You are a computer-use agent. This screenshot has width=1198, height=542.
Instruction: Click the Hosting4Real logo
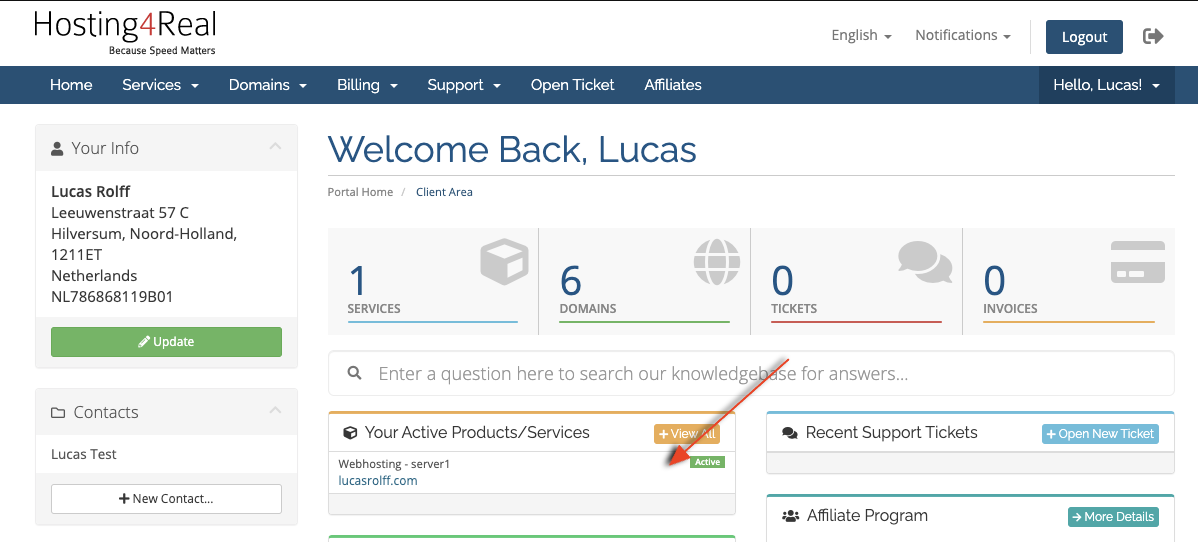coord(125,32)
